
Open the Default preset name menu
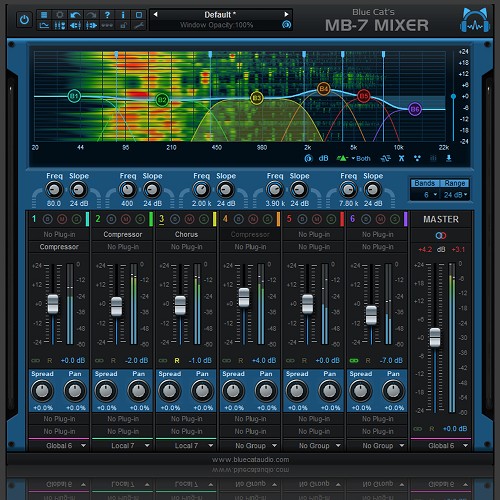coord(220,15)
